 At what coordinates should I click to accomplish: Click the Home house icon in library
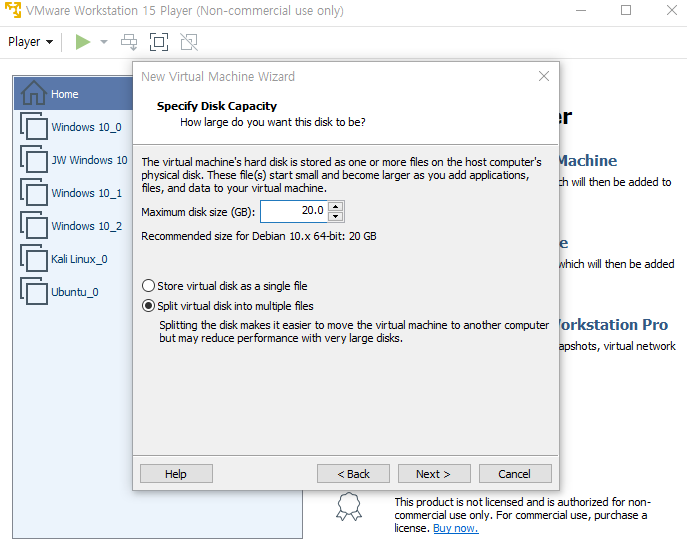pos(33,93)
